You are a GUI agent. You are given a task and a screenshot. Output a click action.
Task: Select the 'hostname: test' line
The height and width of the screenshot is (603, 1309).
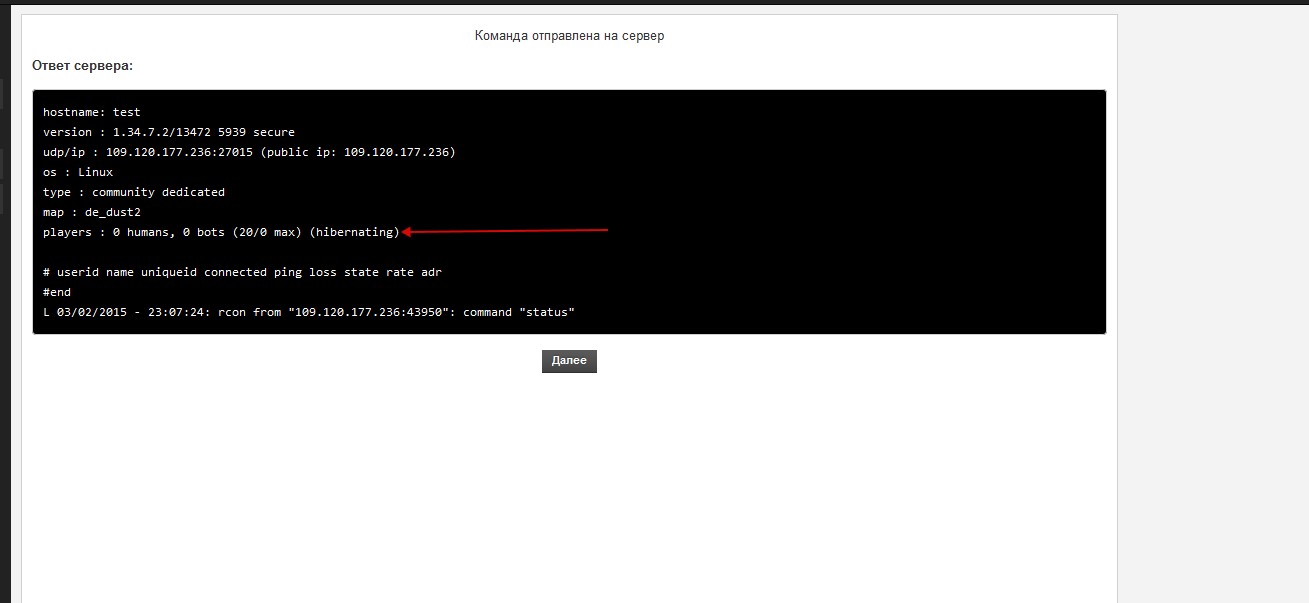[x=91, y=112]
